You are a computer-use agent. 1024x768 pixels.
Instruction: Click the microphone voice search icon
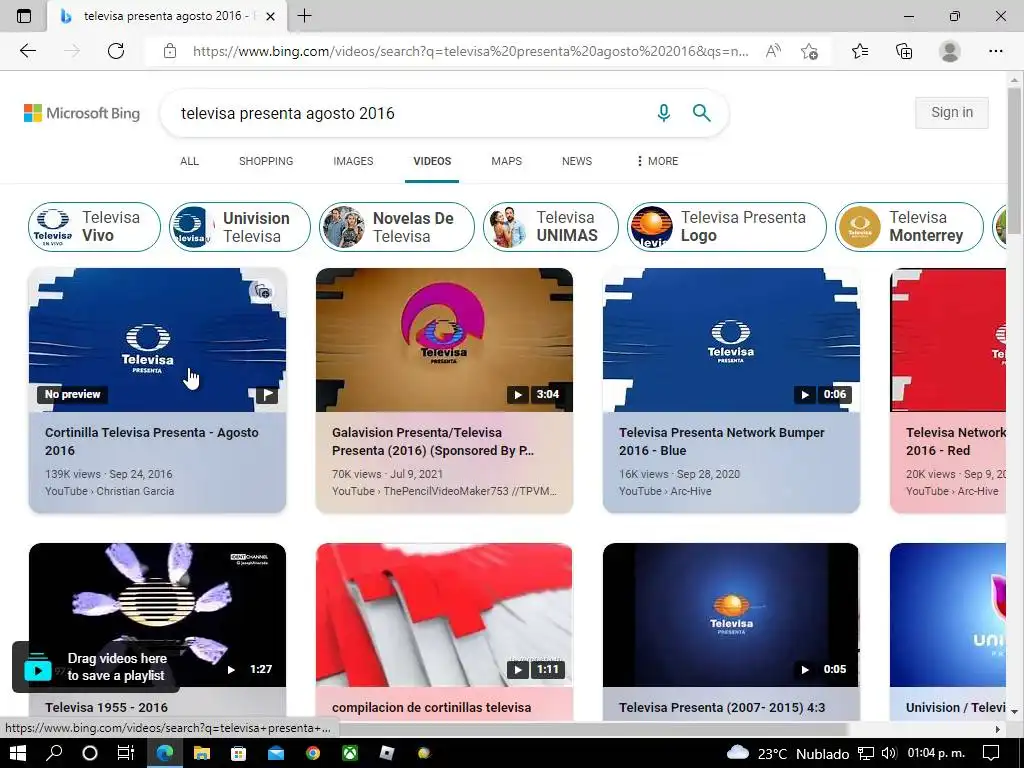click(x=664, y=113)
